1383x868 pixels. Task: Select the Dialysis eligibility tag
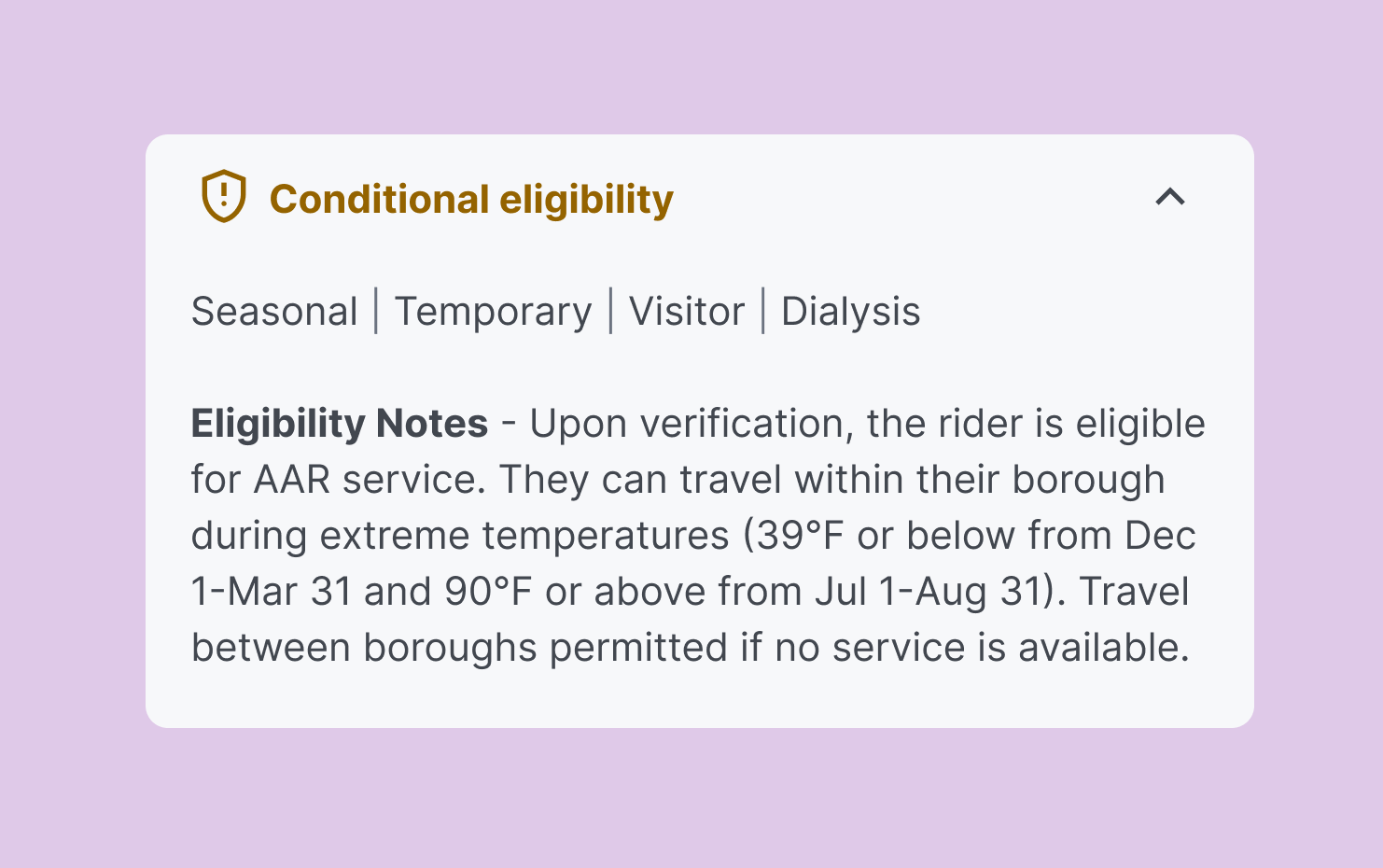coord(850,312)
